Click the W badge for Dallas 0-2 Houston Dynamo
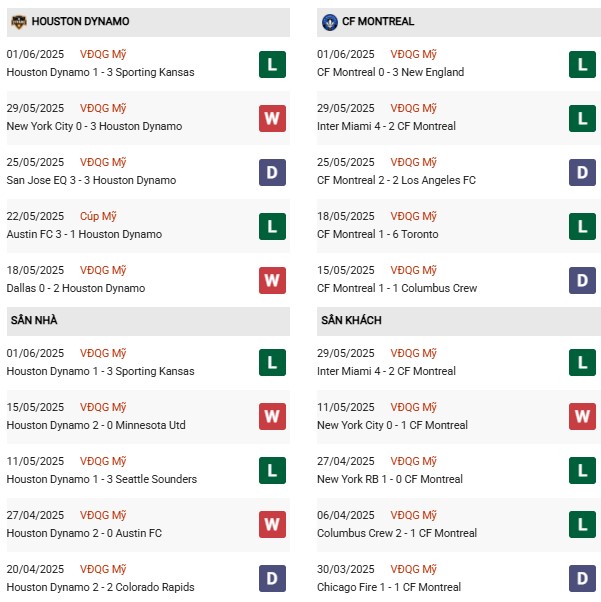Screen dimensions: 601x602 (272, 280)
